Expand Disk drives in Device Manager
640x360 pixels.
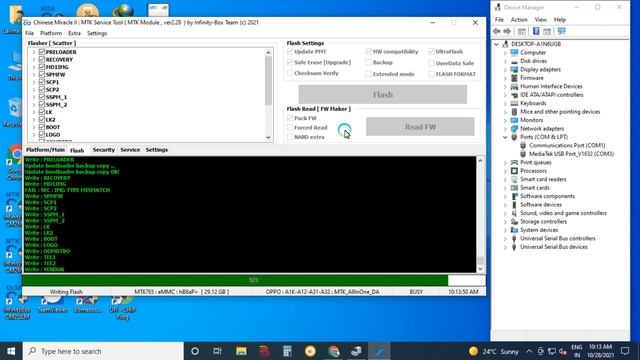point(505,61)
